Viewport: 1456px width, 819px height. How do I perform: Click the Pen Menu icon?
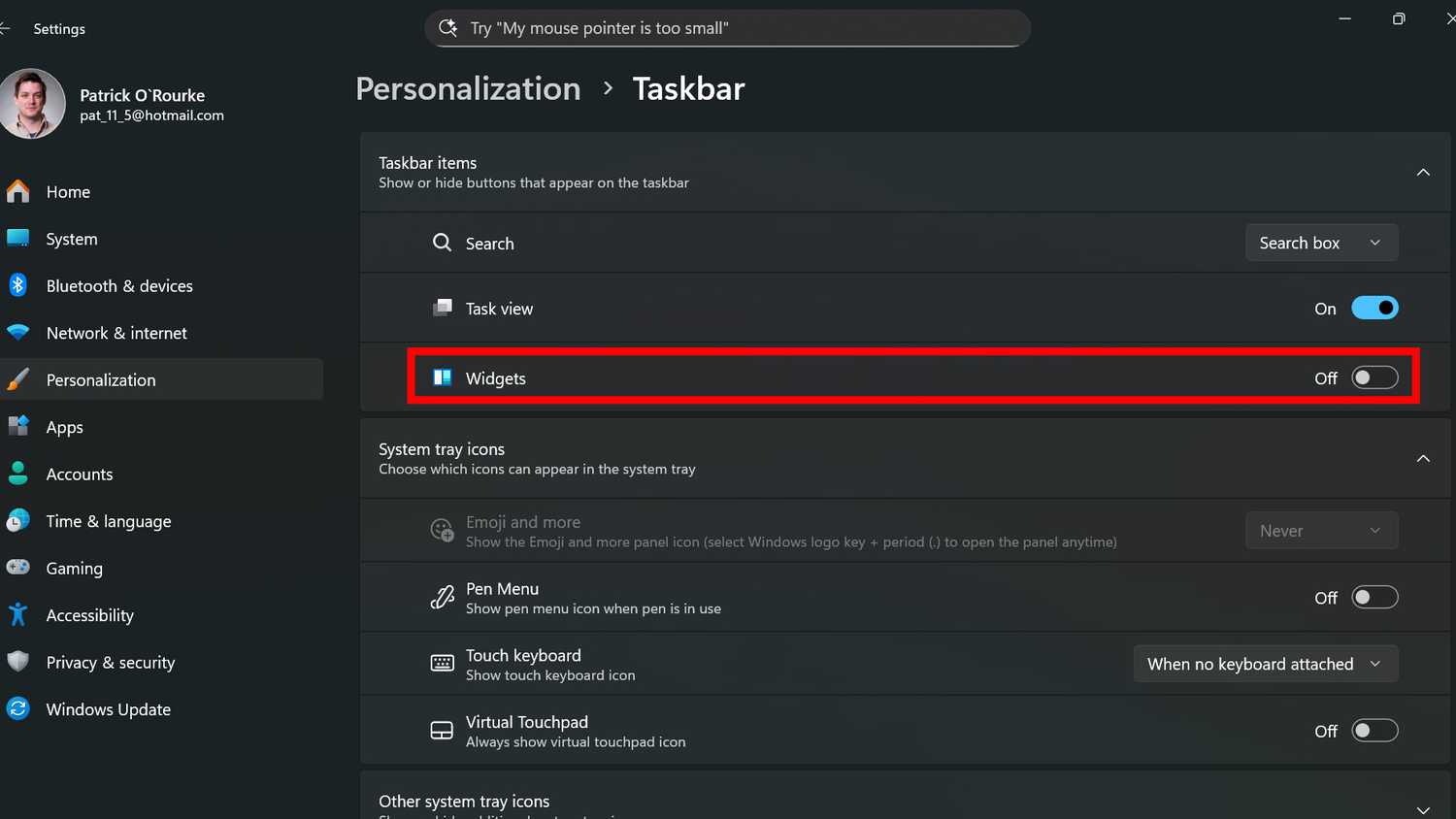pos(442,597)
